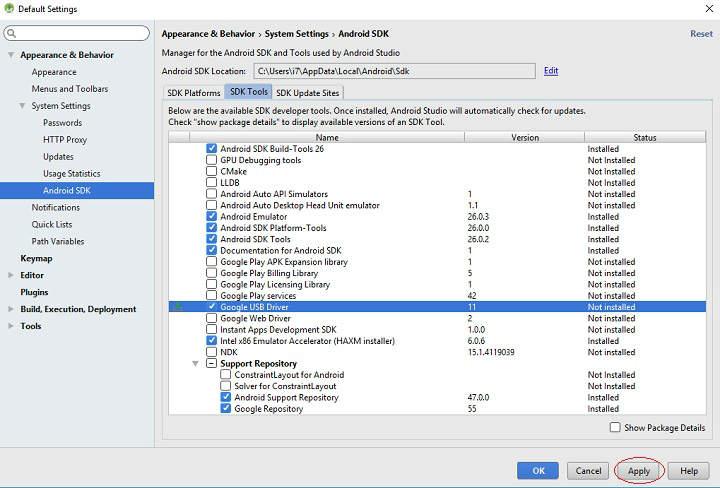Open Menus and Toolbars settings
Viewport: 720px width, 488px height.
pos(70,89)
